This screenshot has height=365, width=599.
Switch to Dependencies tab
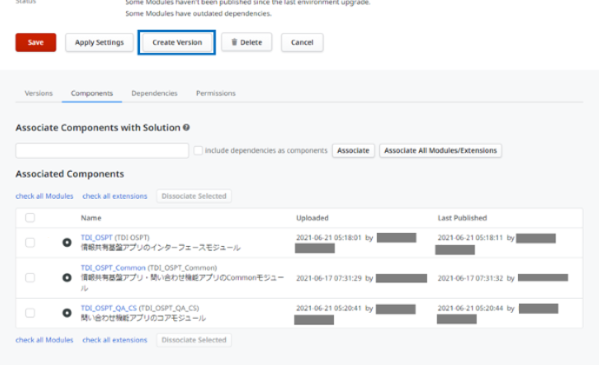154,93
